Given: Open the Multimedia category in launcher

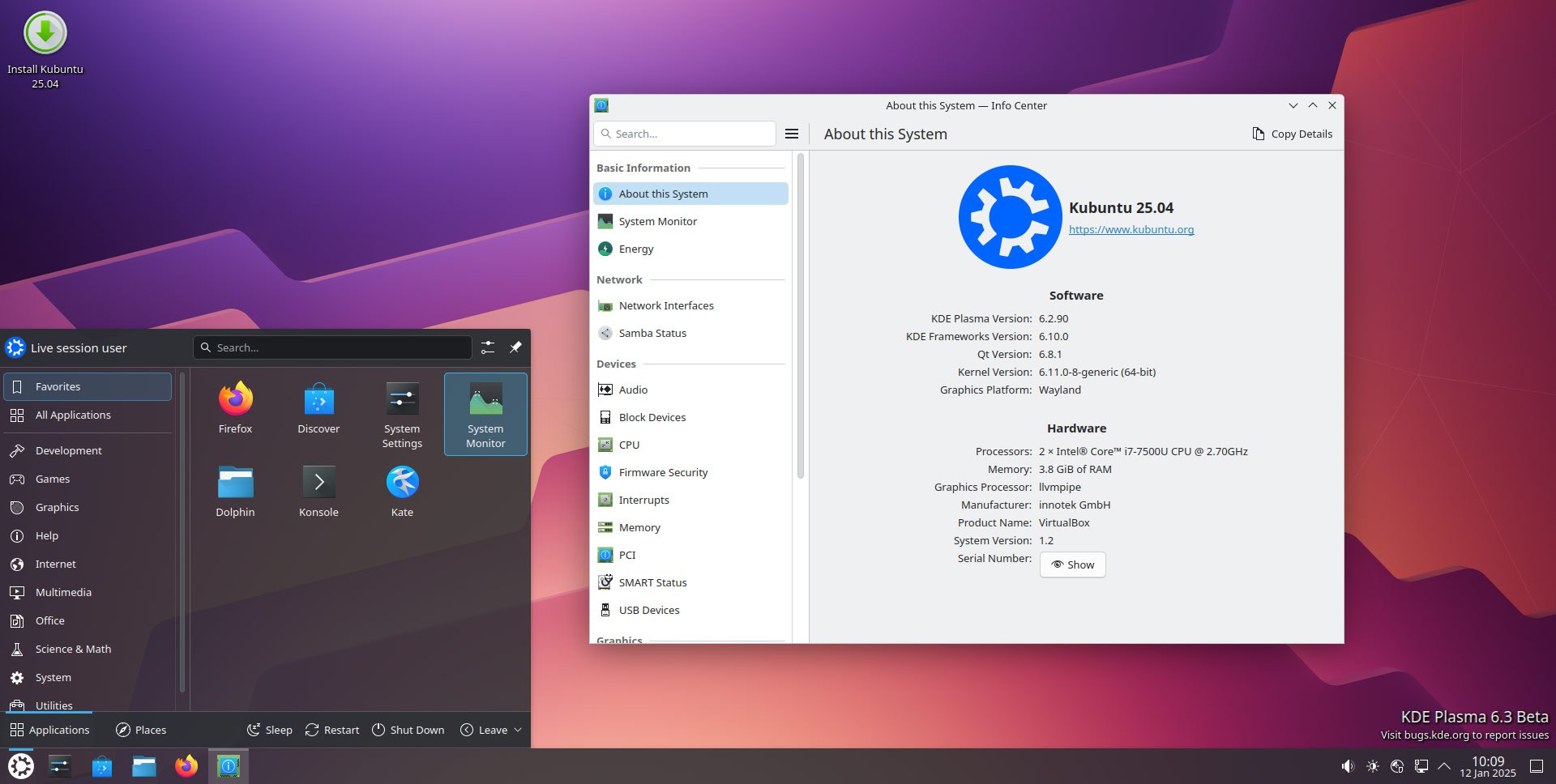Looking at the screenshot, I should point(88,592).
